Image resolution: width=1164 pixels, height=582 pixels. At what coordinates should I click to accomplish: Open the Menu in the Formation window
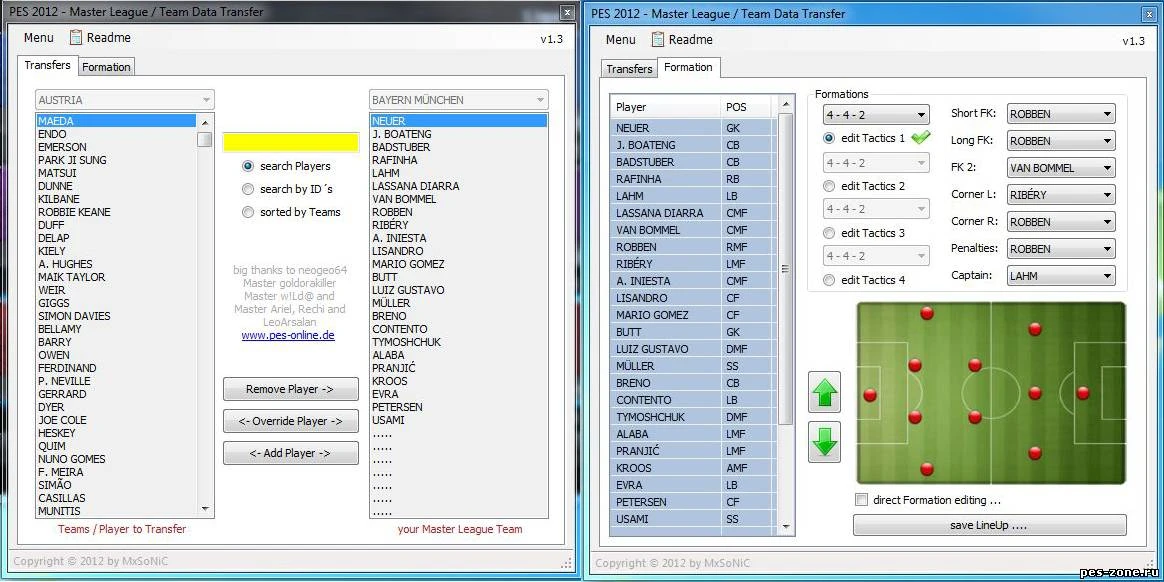click(x=619, y=40)
